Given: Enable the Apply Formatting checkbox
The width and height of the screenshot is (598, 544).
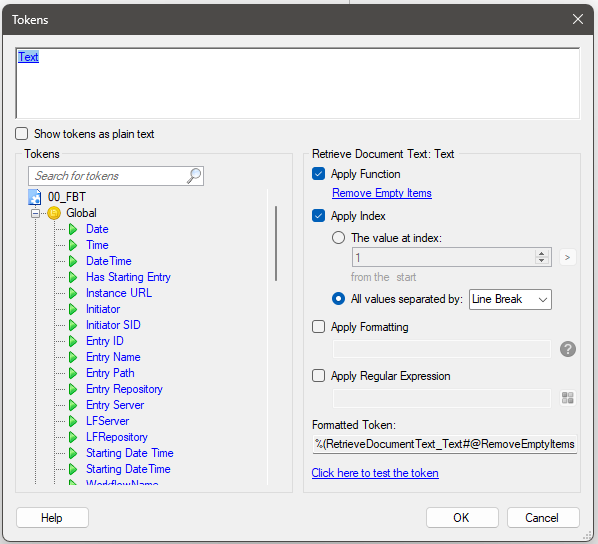Looking at the screenshot, I should click(318, 327).
